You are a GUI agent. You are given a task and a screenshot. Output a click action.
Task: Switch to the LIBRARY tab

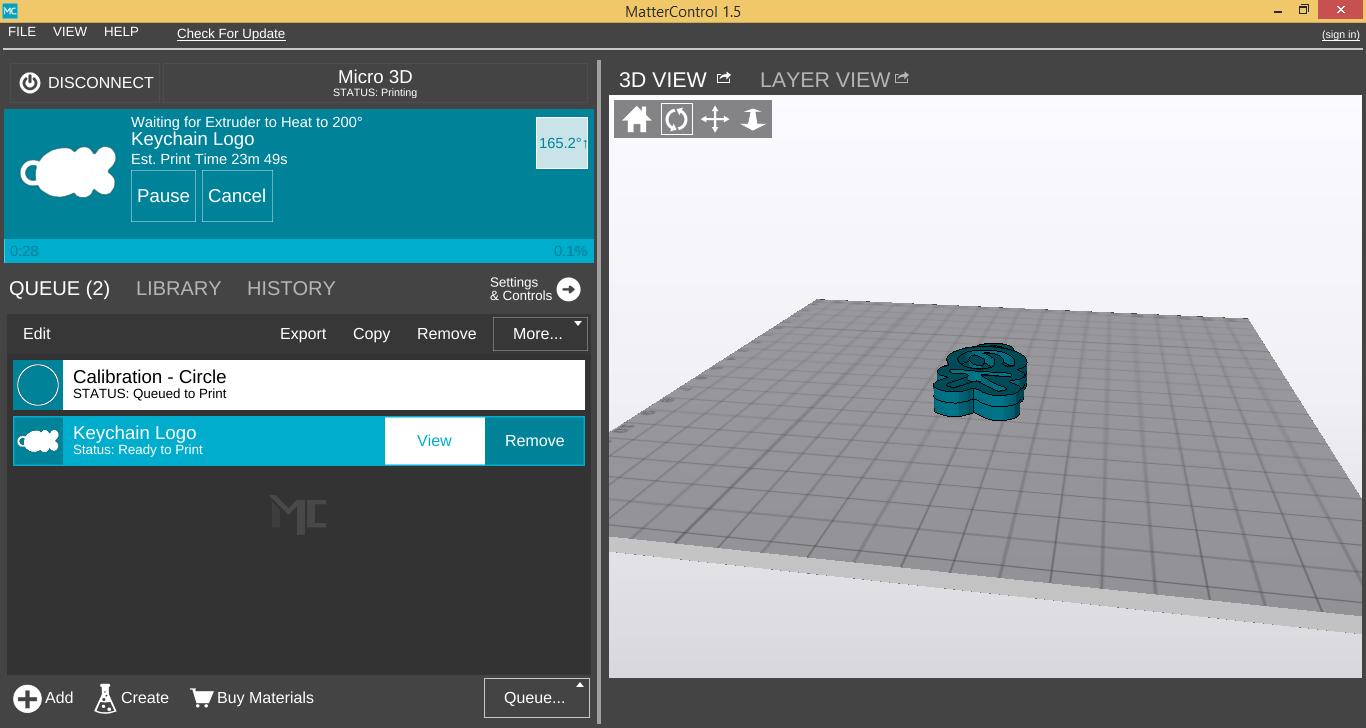(179, 288)
